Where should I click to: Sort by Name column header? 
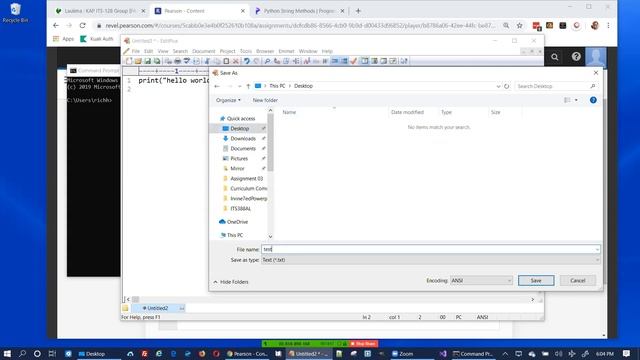(x=289, y=112)
